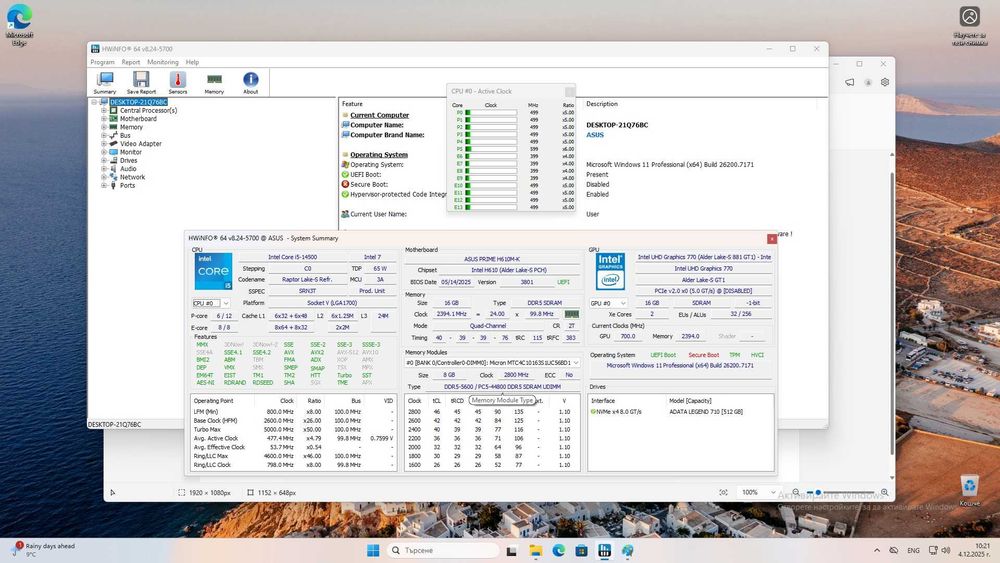
Task: Expand the Bus tree node
Action: point(103,135)
